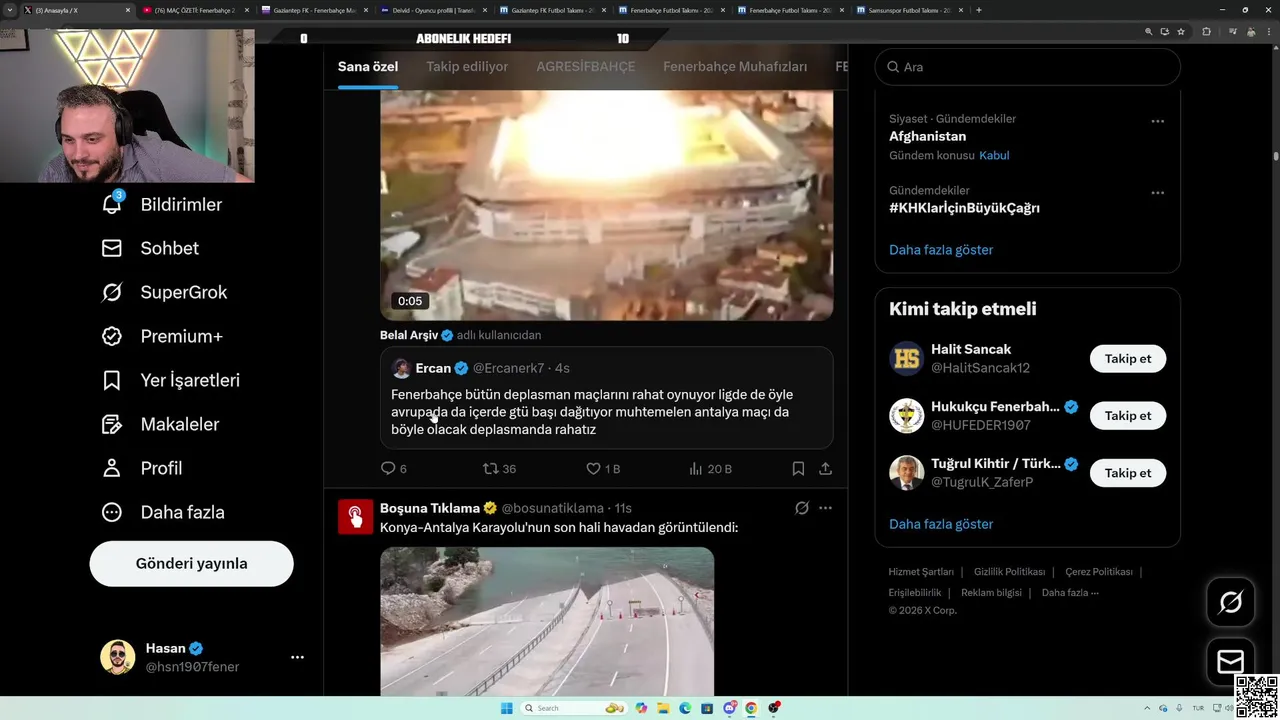Viewport: 1280px width, 720px height.
Task: Open Gizlilik Politikası footer link
Action: coord(1009,572)
